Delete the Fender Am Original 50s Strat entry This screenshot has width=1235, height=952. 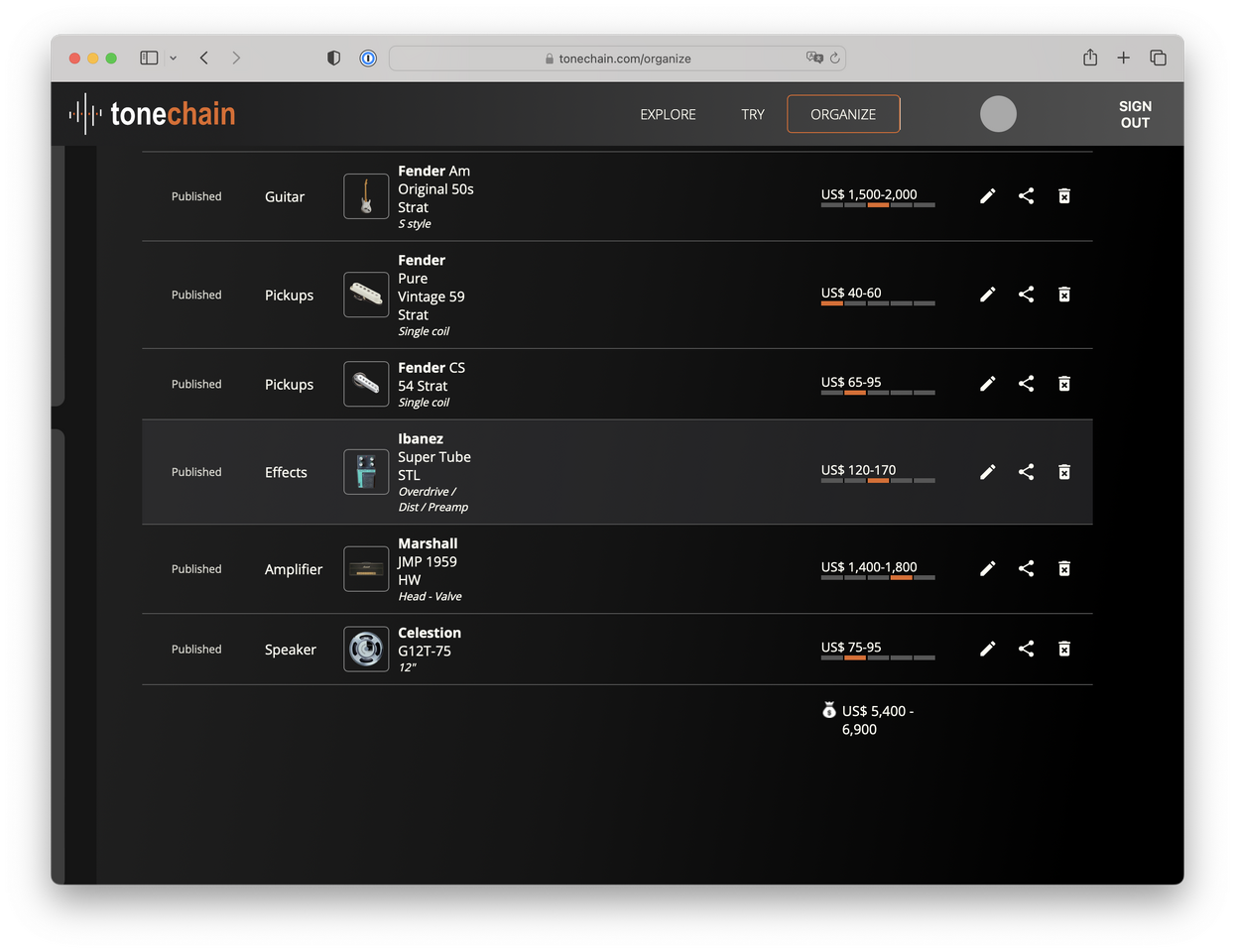point(1064,196)
